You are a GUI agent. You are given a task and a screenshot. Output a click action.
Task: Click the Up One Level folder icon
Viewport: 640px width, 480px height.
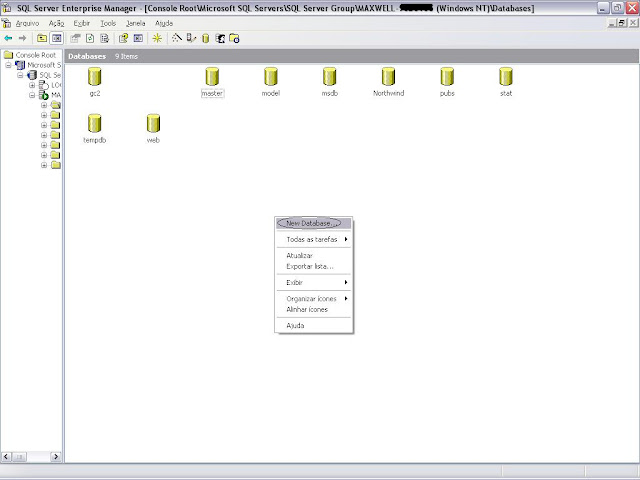(42, 38)
